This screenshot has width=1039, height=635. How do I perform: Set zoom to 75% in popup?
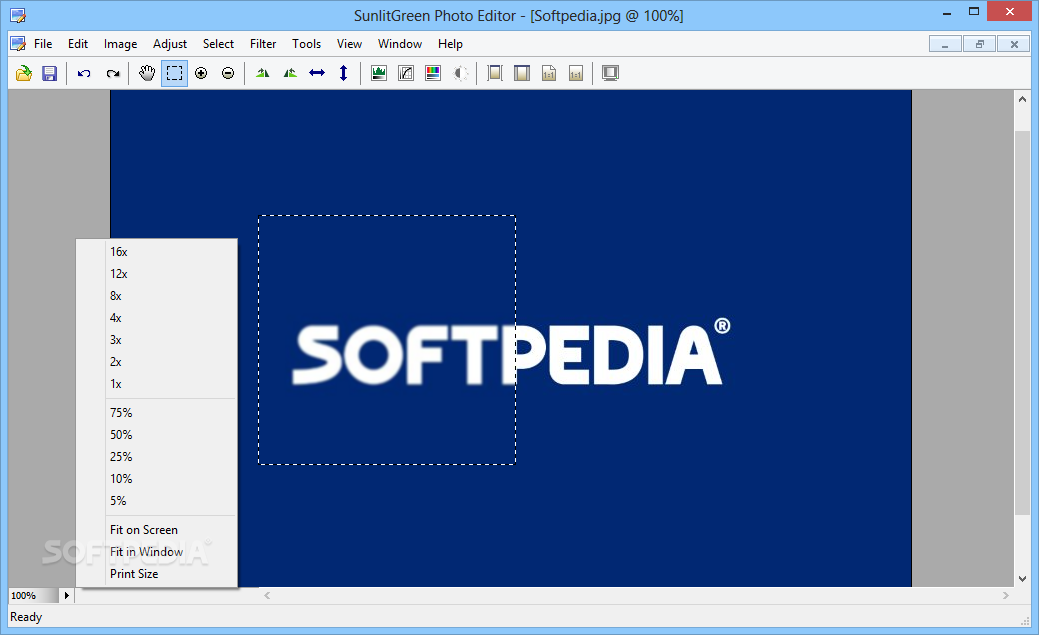coord(157,412)
